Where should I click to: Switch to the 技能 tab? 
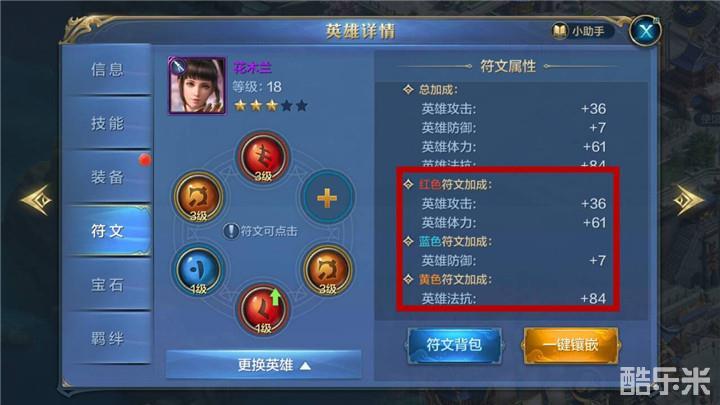[107, 123]
